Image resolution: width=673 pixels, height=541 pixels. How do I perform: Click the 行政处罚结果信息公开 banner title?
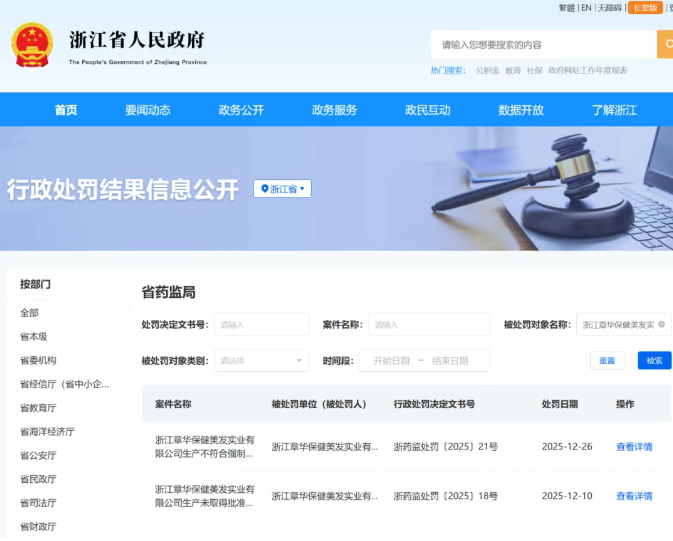point(122,189)
